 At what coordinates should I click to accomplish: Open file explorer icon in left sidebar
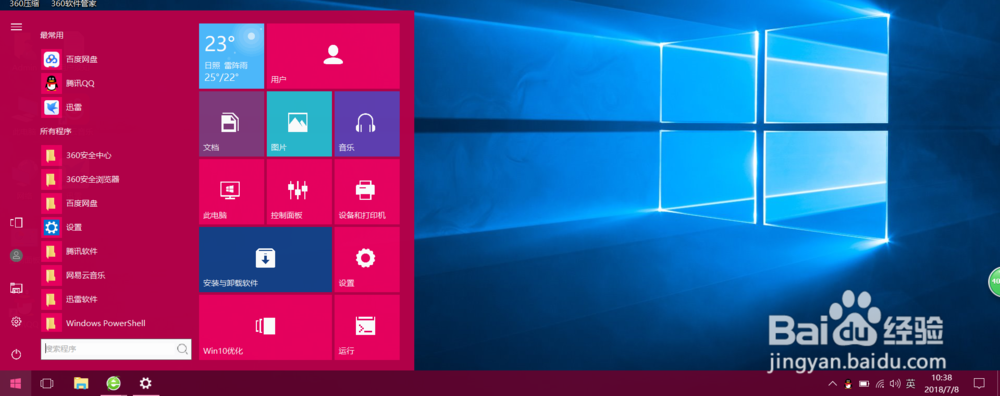pos(16,288)
